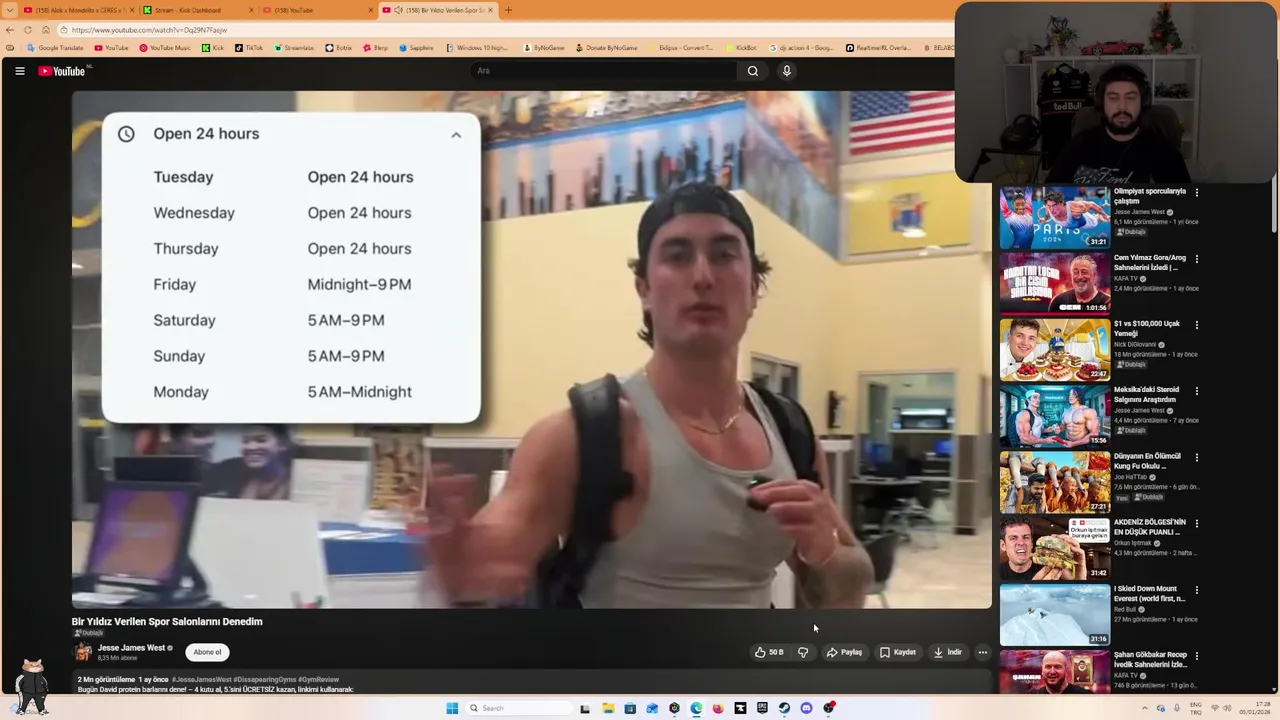Open the TikTok bookmark

[248, 48]
